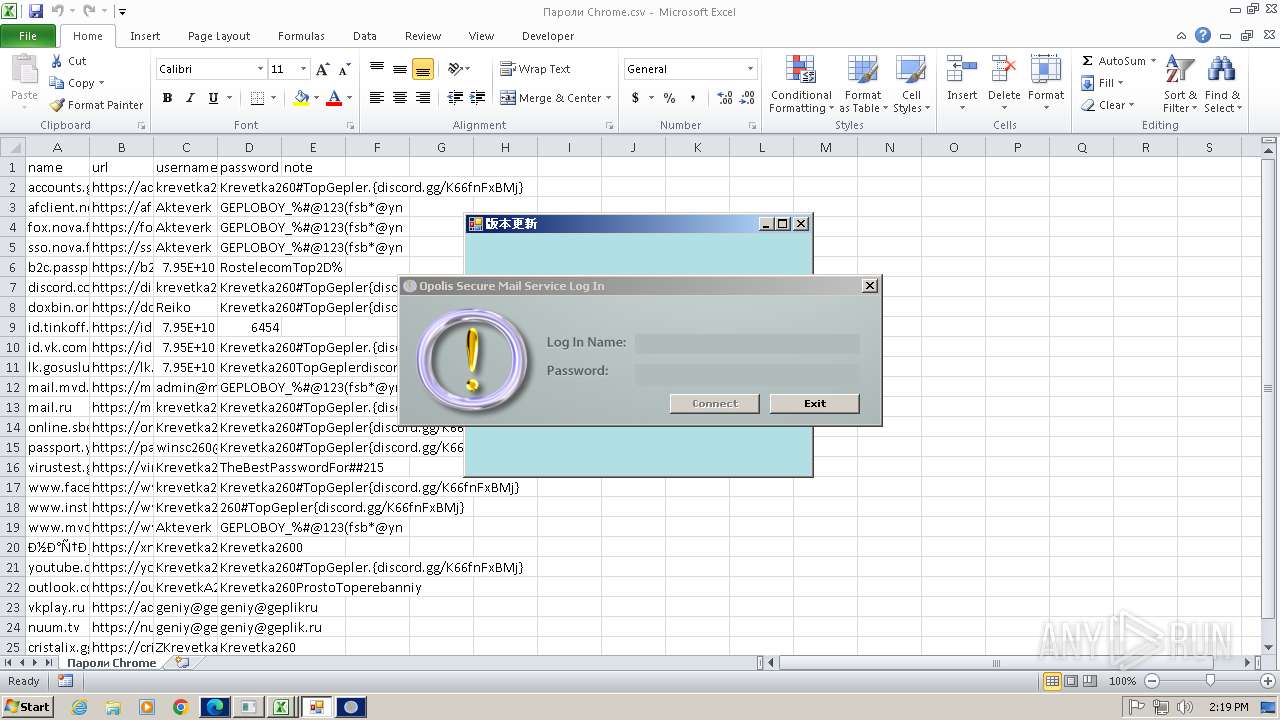
Task: Switch to the Page Layout tab
Action: pyautogui.click(x=219, y=36)
